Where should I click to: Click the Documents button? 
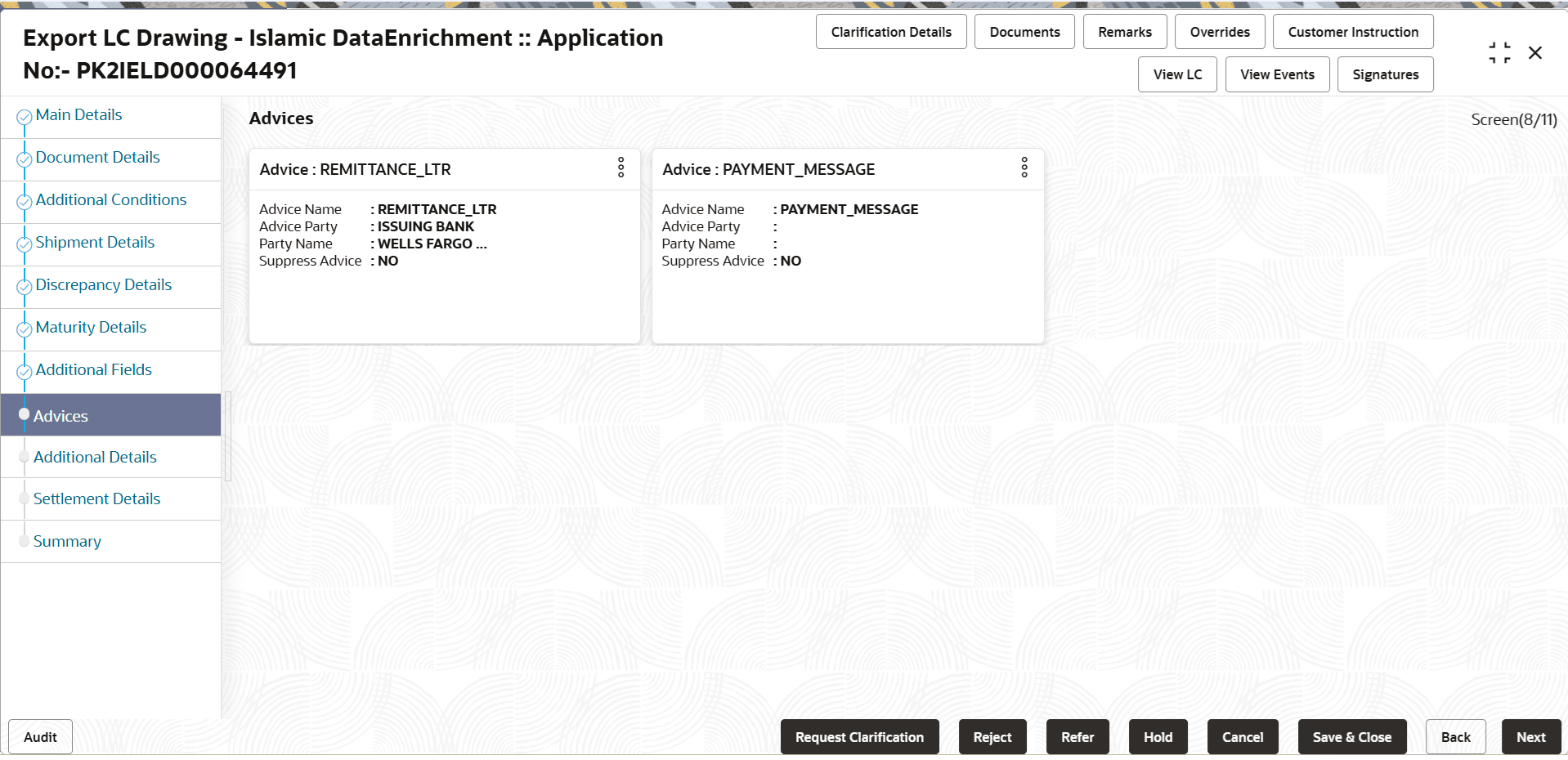point(1024,32)
